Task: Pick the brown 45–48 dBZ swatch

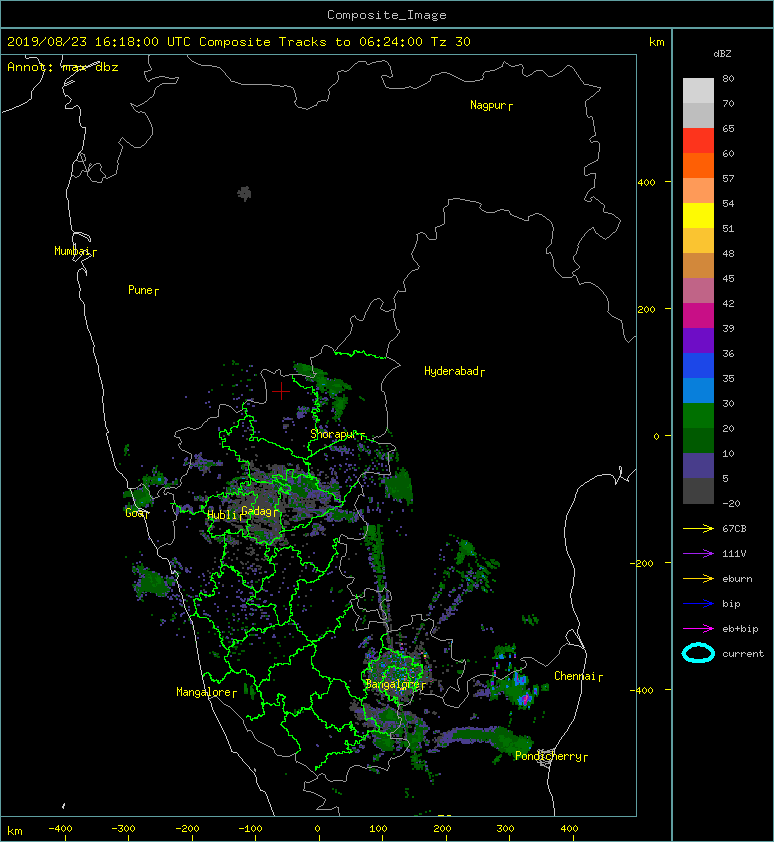Action: pos(698,266)
